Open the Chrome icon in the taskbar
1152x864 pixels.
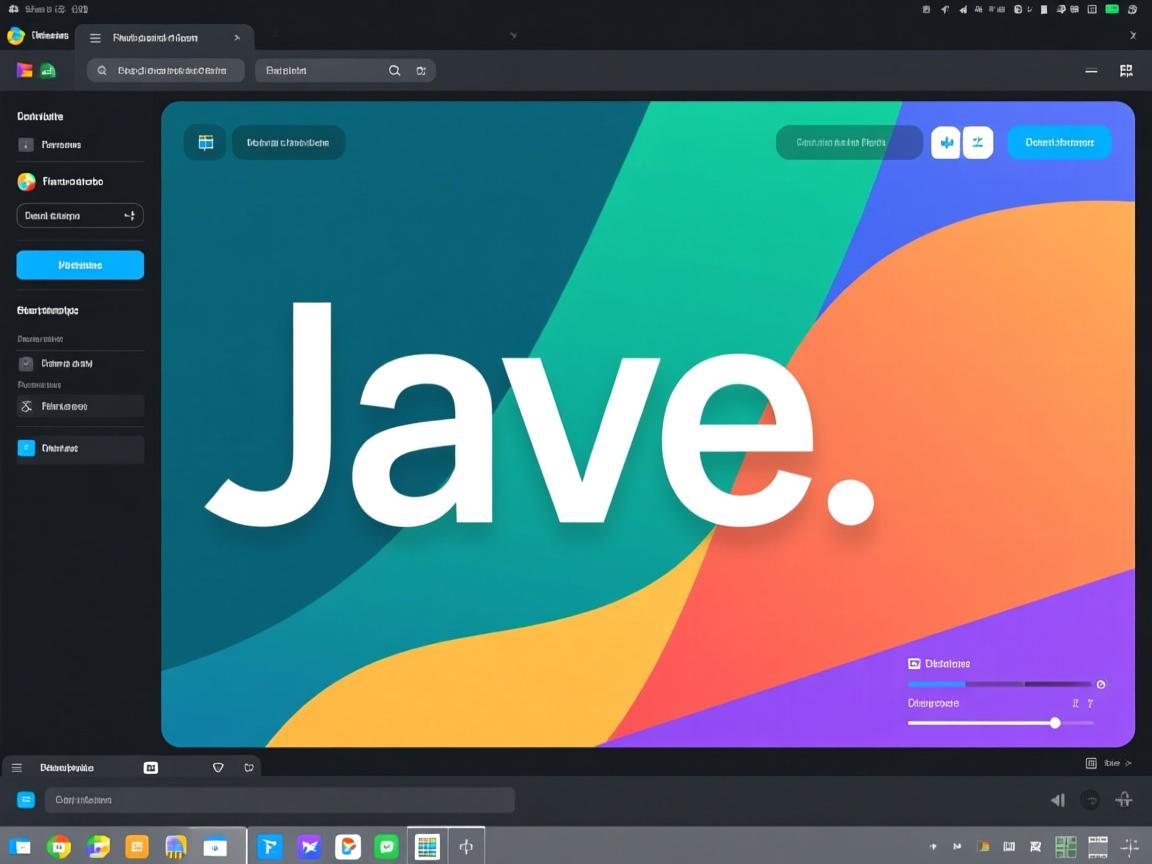point(59,846)
